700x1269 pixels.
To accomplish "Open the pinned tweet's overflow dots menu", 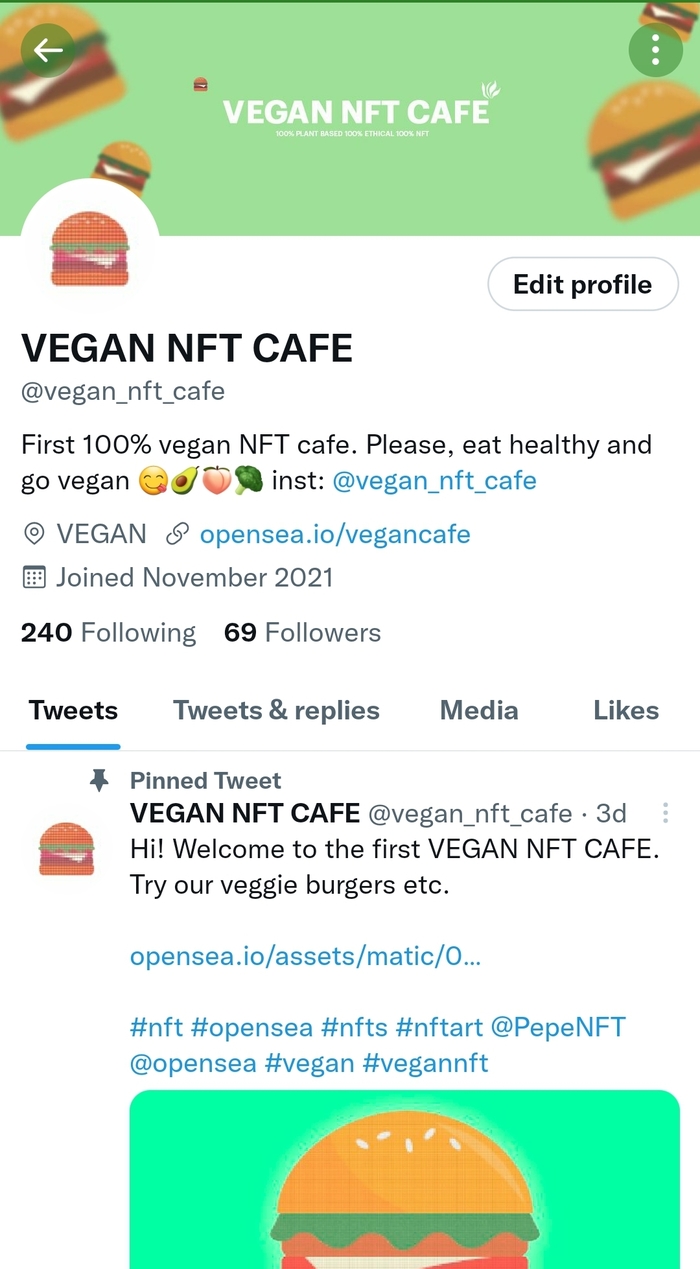I will pyautogui.click(x=666, y=812).
